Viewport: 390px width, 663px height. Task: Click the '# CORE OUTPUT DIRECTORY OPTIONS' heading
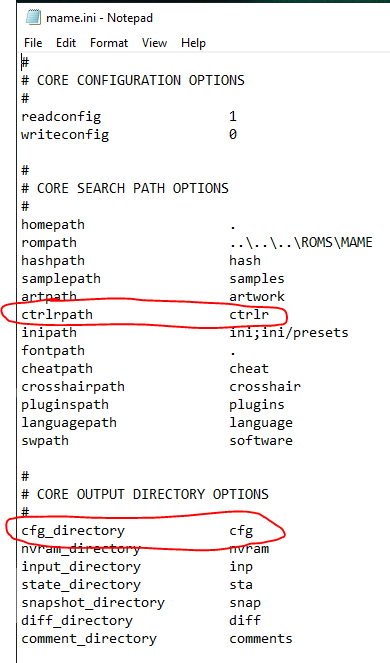point(145,494)
